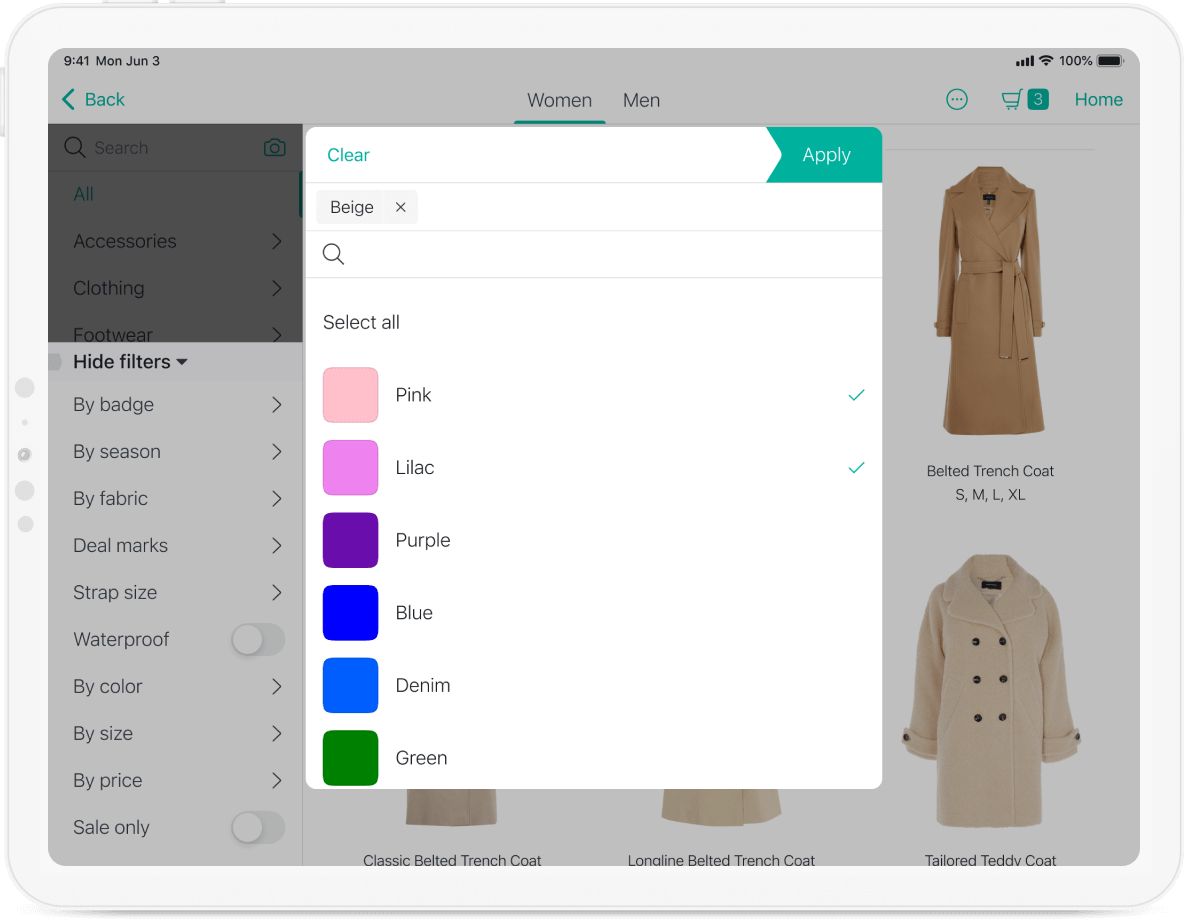Toggle the Waterproof switch

[258, 640]
